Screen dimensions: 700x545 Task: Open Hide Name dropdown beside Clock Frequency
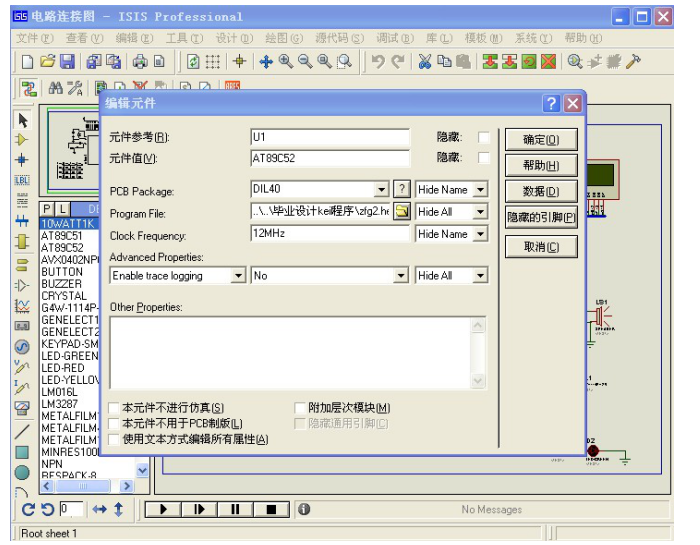point(480,233)
